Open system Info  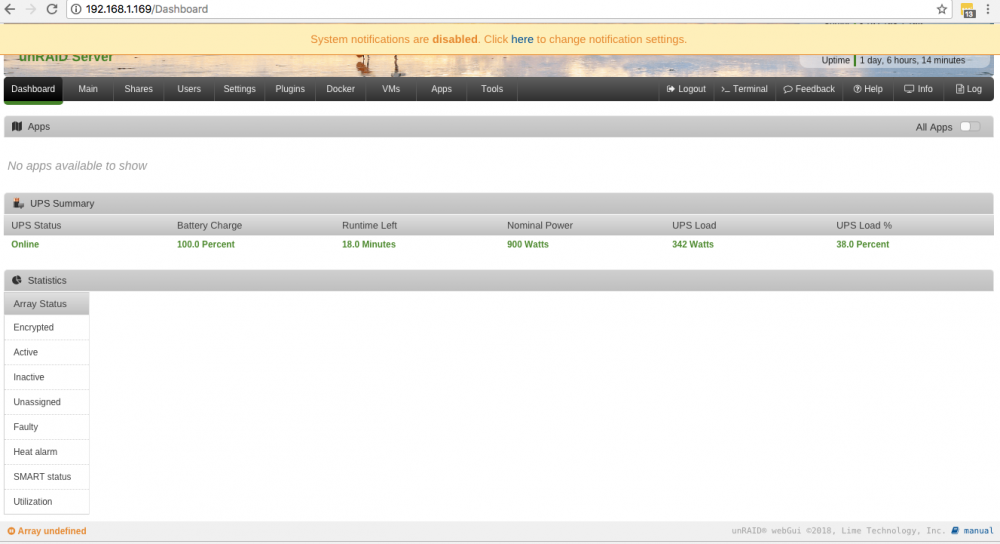(x=918, y=89)
